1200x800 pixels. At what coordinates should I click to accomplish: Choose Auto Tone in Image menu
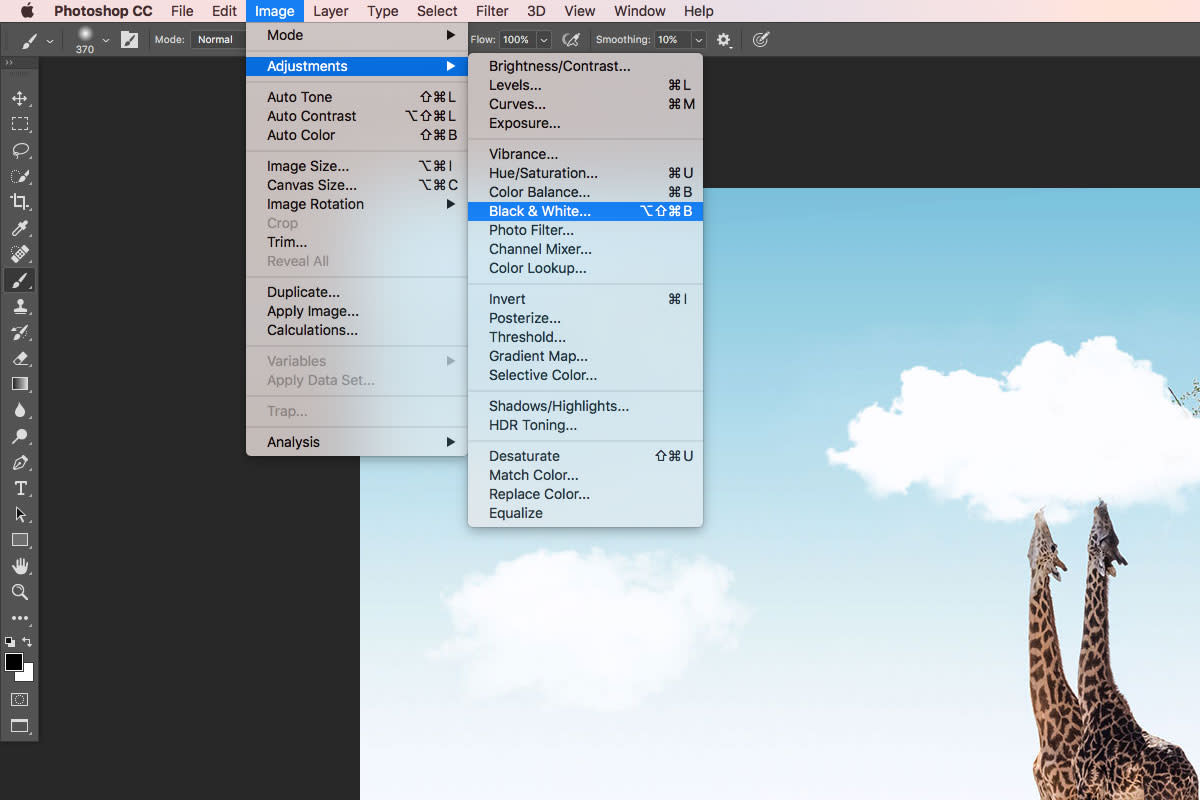(356, 97)
